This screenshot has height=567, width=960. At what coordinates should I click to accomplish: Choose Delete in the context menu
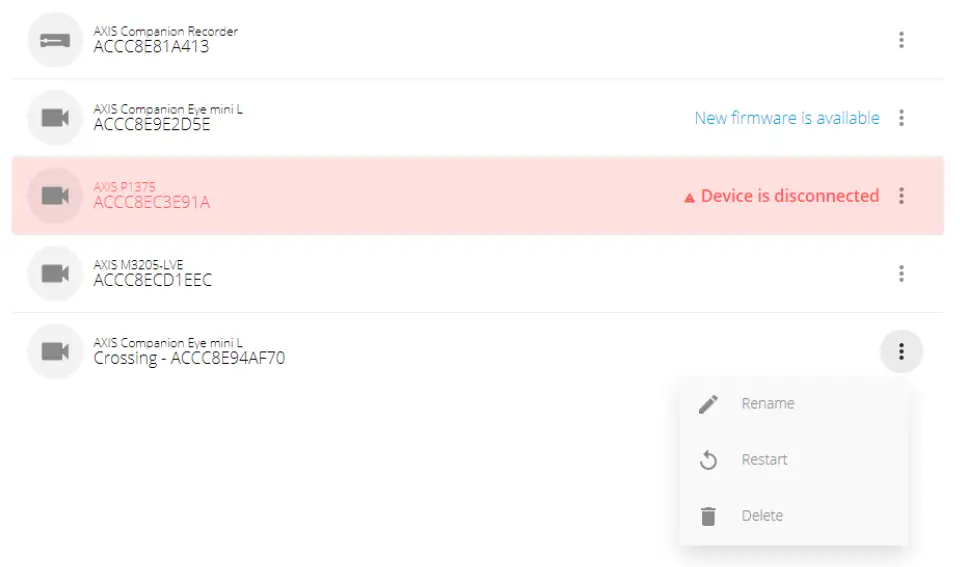click(762, 516)
